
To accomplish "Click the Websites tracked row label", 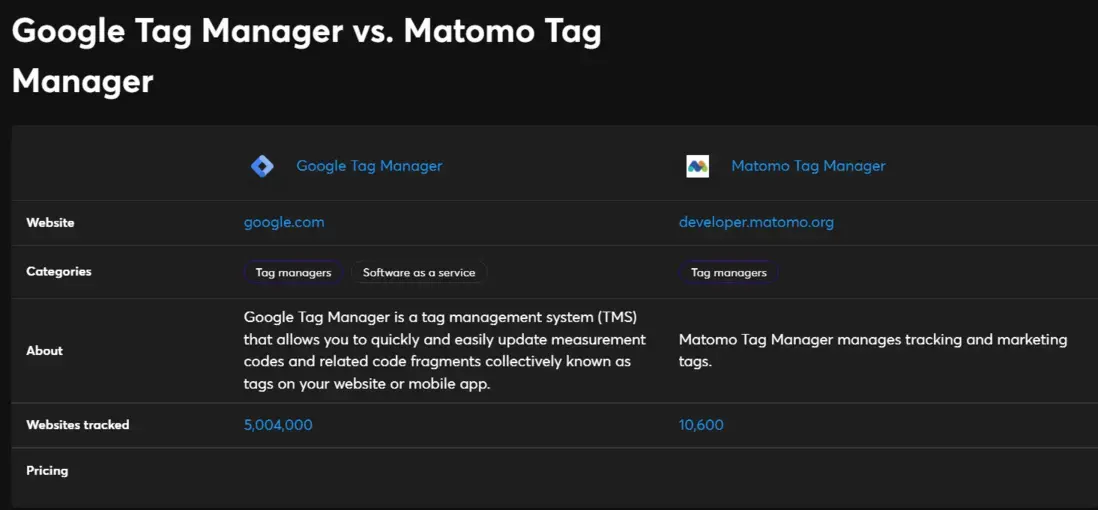I will pos(78,425).
